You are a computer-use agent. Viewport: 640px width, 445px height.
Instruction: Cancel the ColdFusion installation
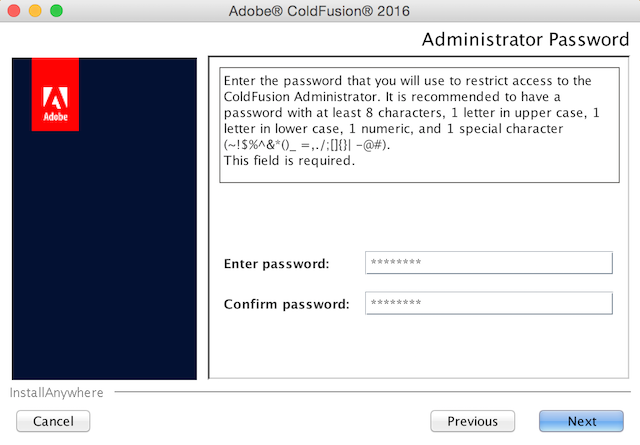click(53, 421)
